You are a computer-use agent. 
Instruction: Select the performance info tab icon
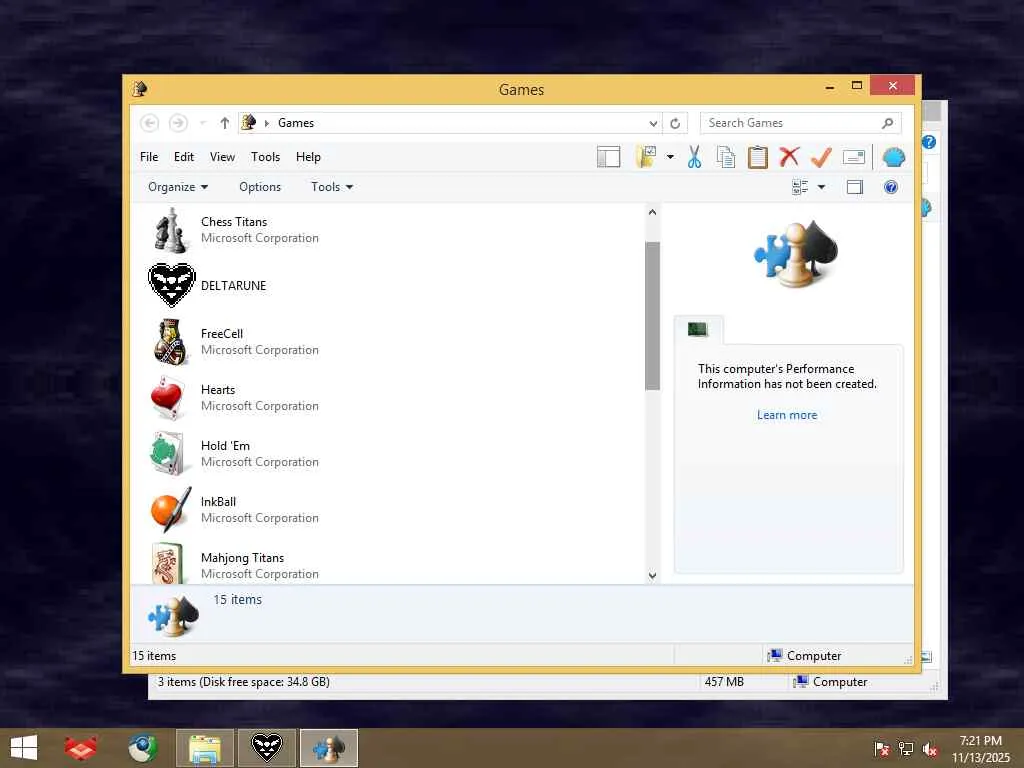point(698,330)
